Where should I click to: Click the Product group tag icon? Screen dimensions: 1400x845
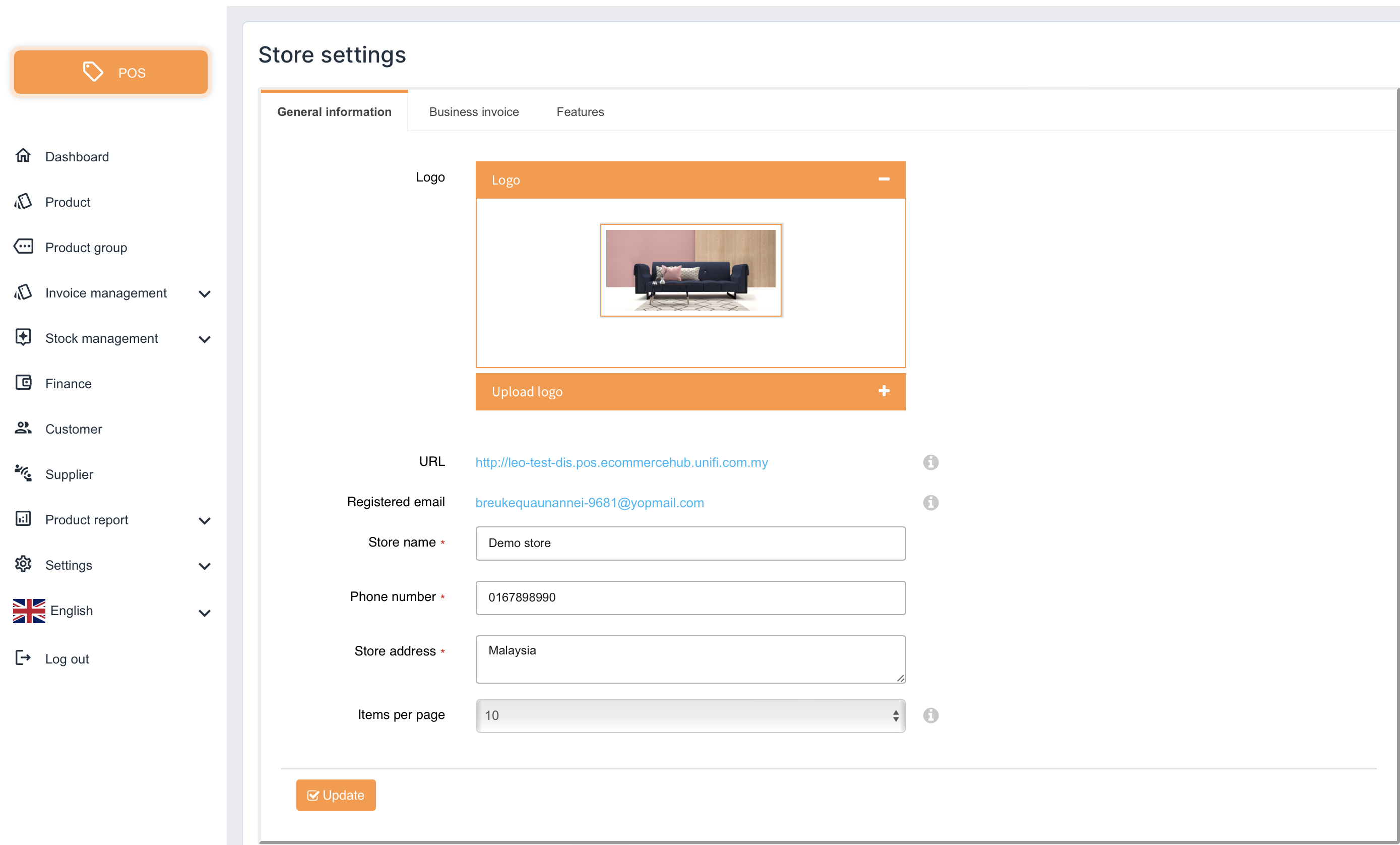pyautogui.click(x=23, y=247)
